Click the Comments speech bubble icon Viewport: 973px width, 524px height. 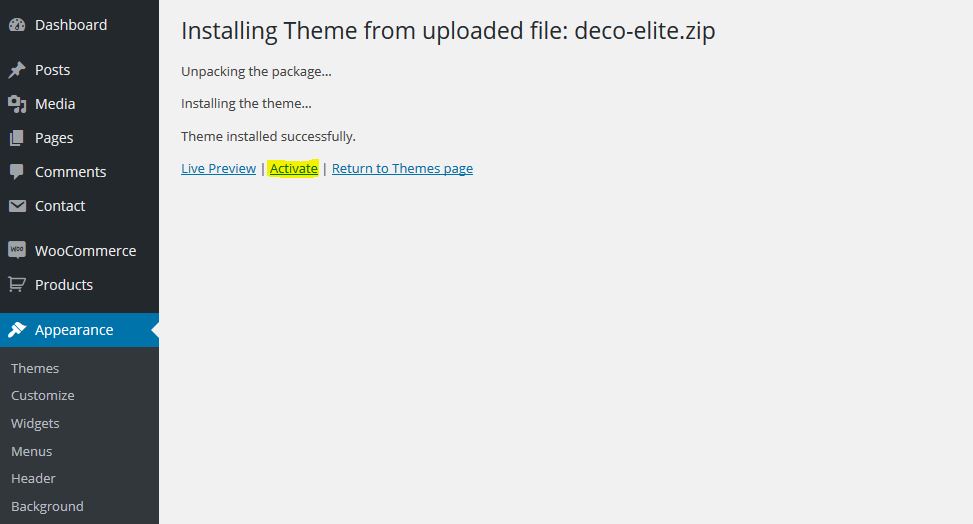tap(17, 172)
